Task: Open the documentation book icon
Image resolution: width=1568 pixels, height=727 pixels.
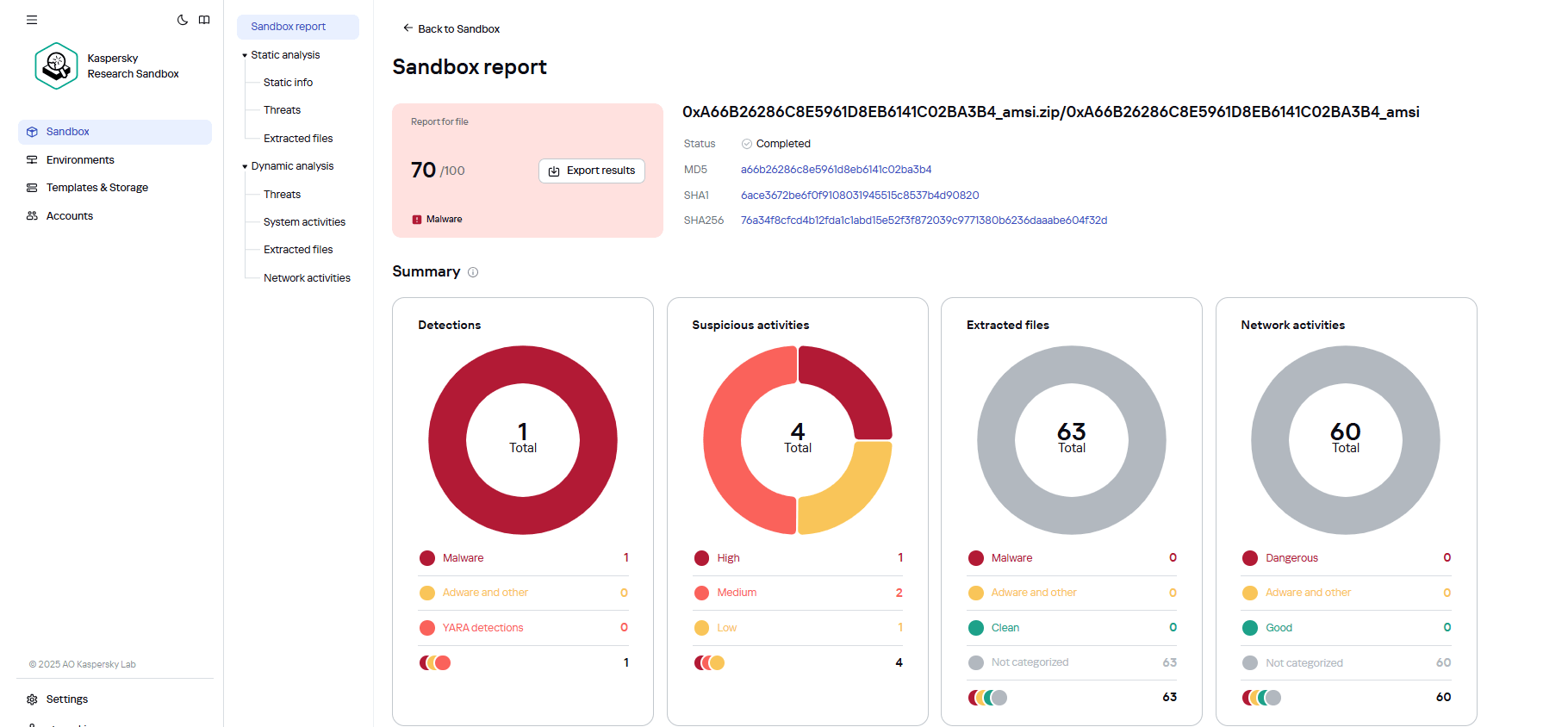Action: click(204, 20)
